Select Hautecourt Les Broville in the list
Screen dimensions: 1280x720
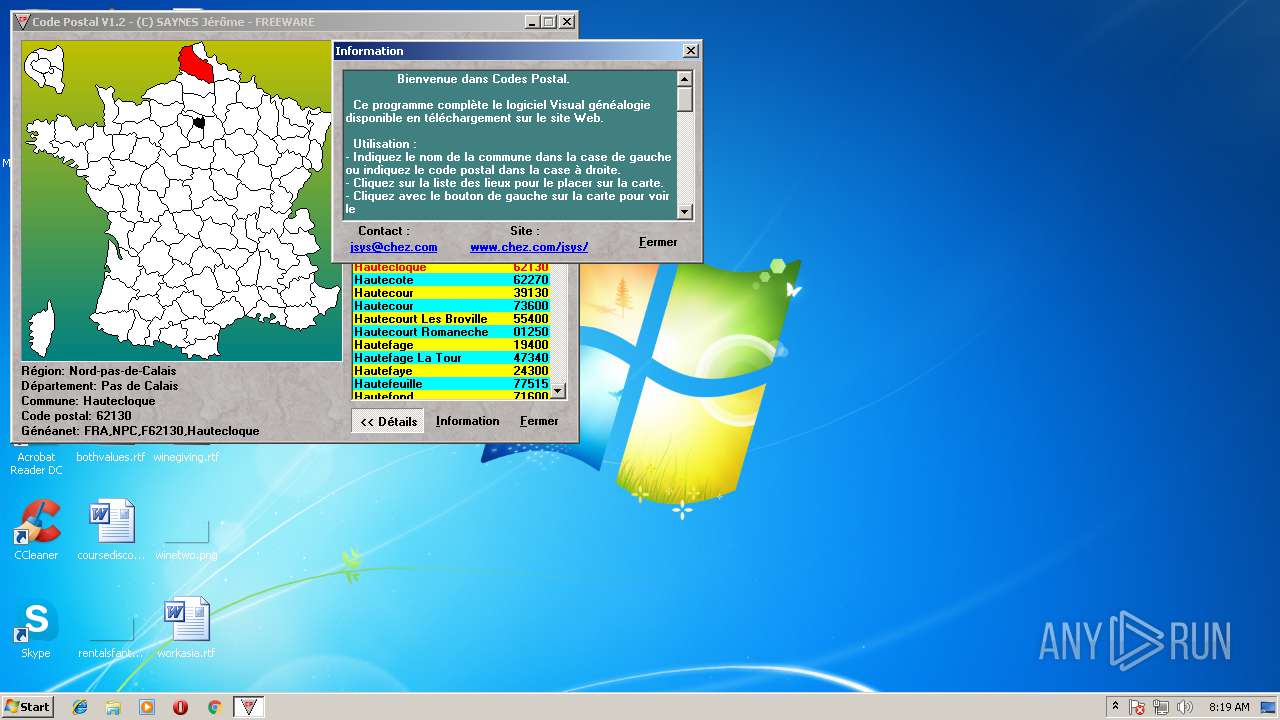point(451,319)
